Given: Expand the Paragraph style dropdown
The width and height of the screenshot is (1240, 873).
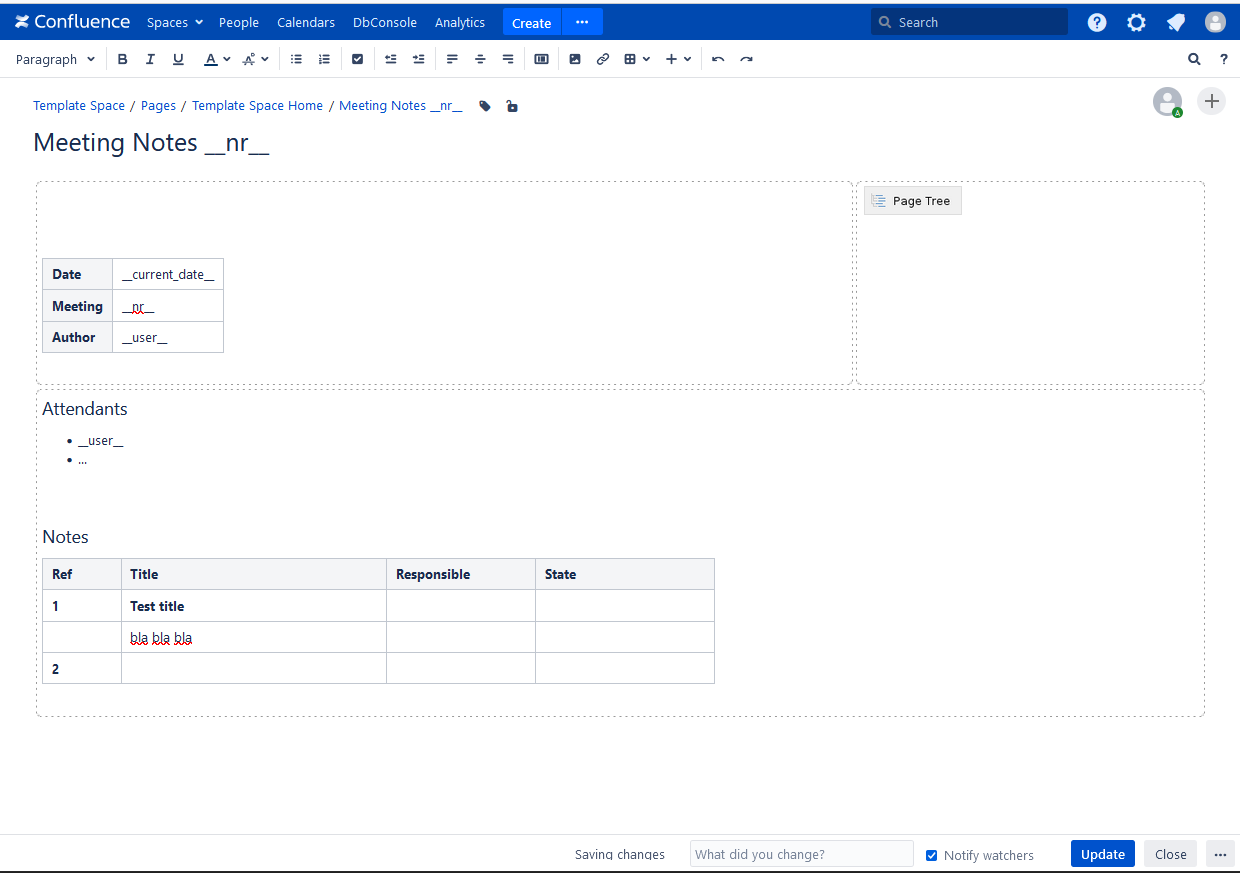Looking at the screenshot, I should click(x=55, y=59).
